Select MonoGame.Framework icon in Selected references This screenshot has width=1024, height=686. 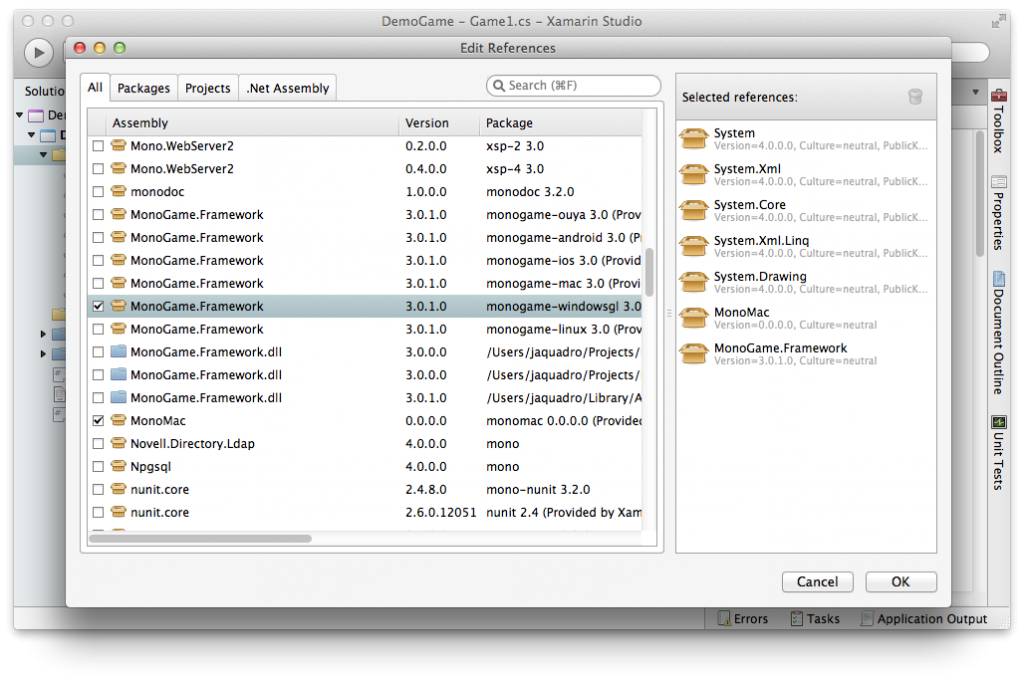694,354
